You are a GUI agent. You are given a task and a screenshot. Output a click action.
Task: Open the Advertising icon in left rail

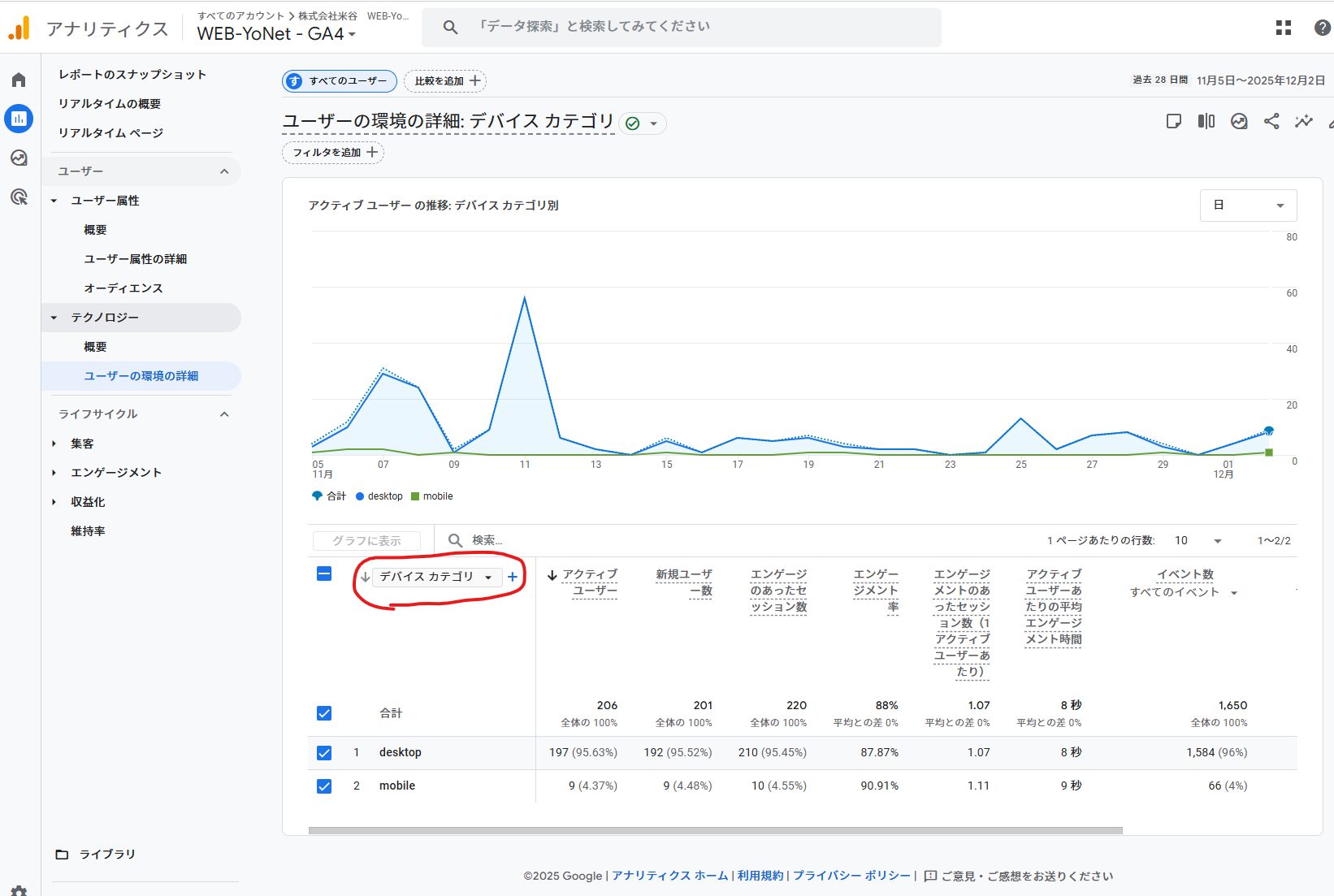19,197
